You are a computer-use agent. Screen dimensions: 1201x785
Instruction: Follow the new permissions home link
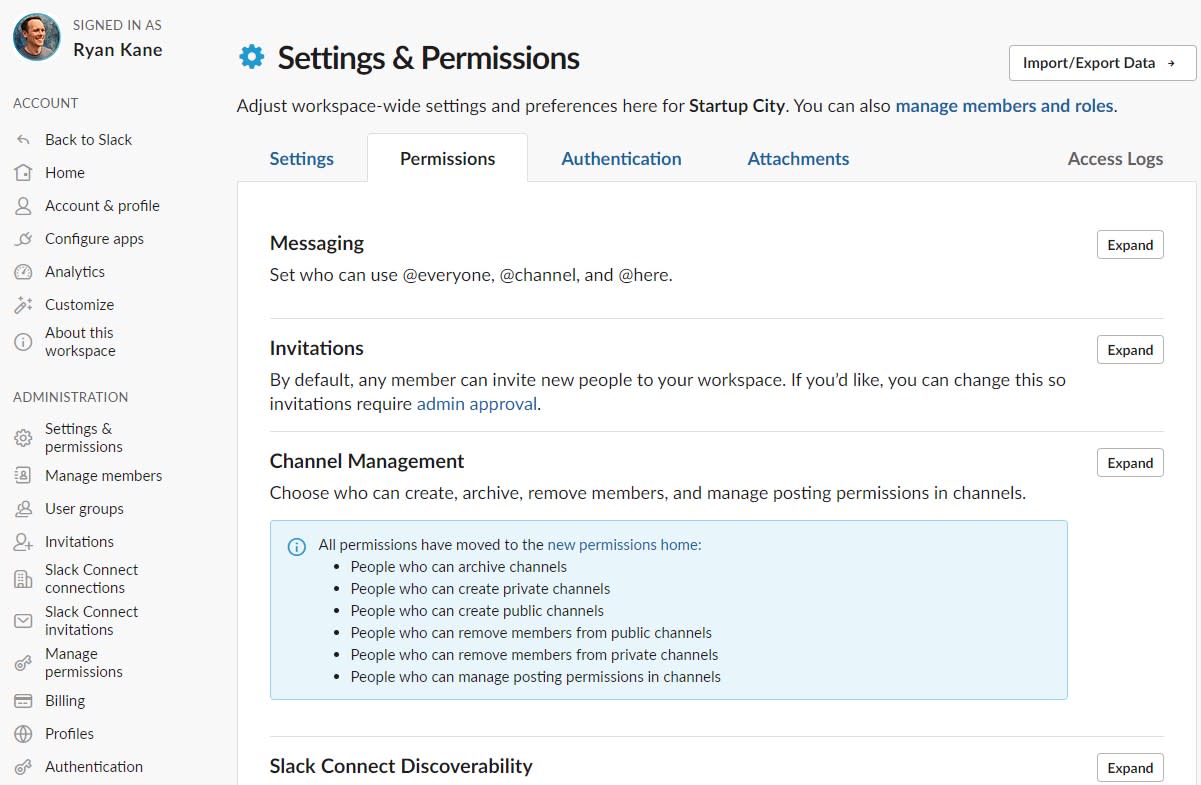623,545
